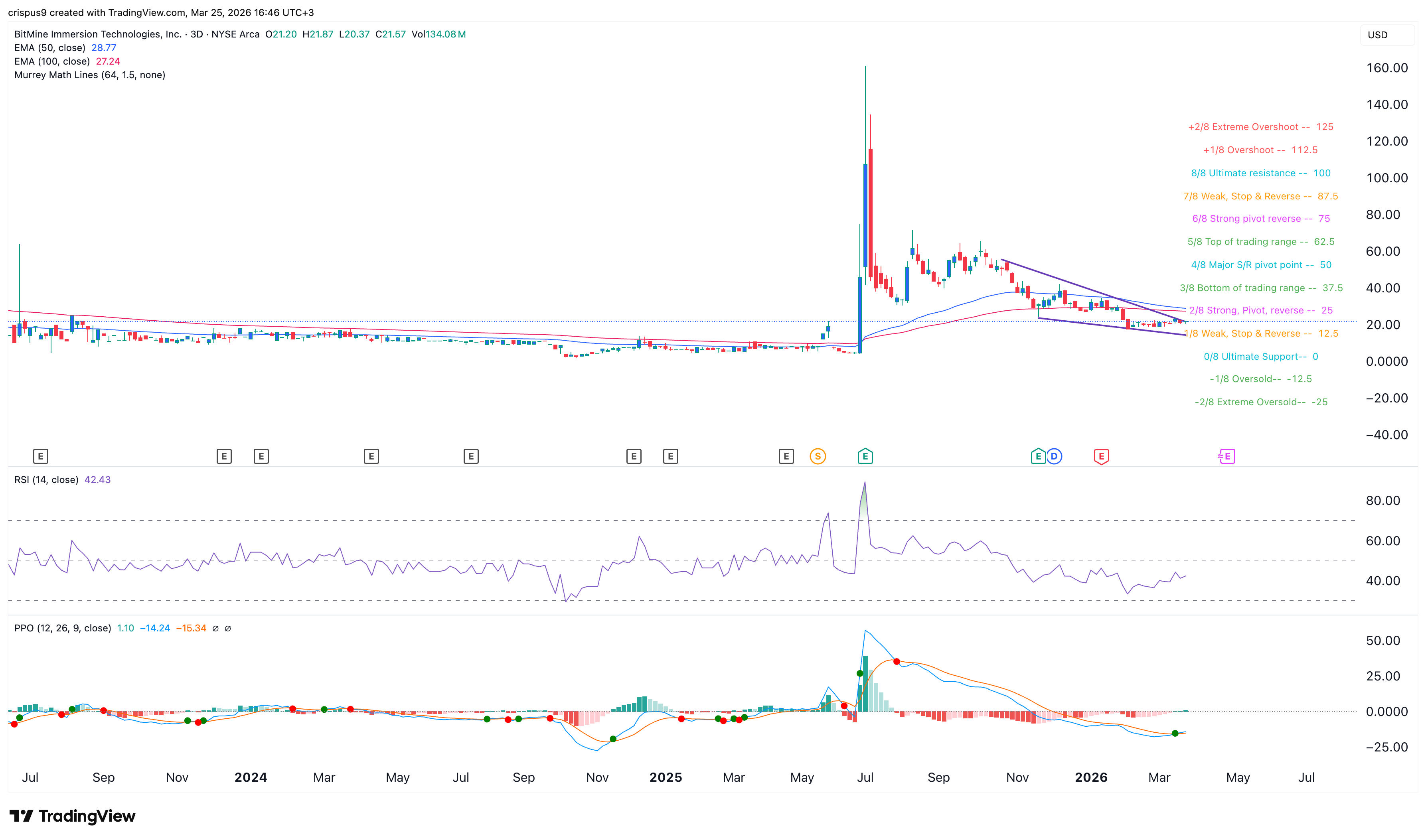Click the green earnings badge near July 2025
The height and width of the screenshot is (840, 1426).
(x=865, y=455)
